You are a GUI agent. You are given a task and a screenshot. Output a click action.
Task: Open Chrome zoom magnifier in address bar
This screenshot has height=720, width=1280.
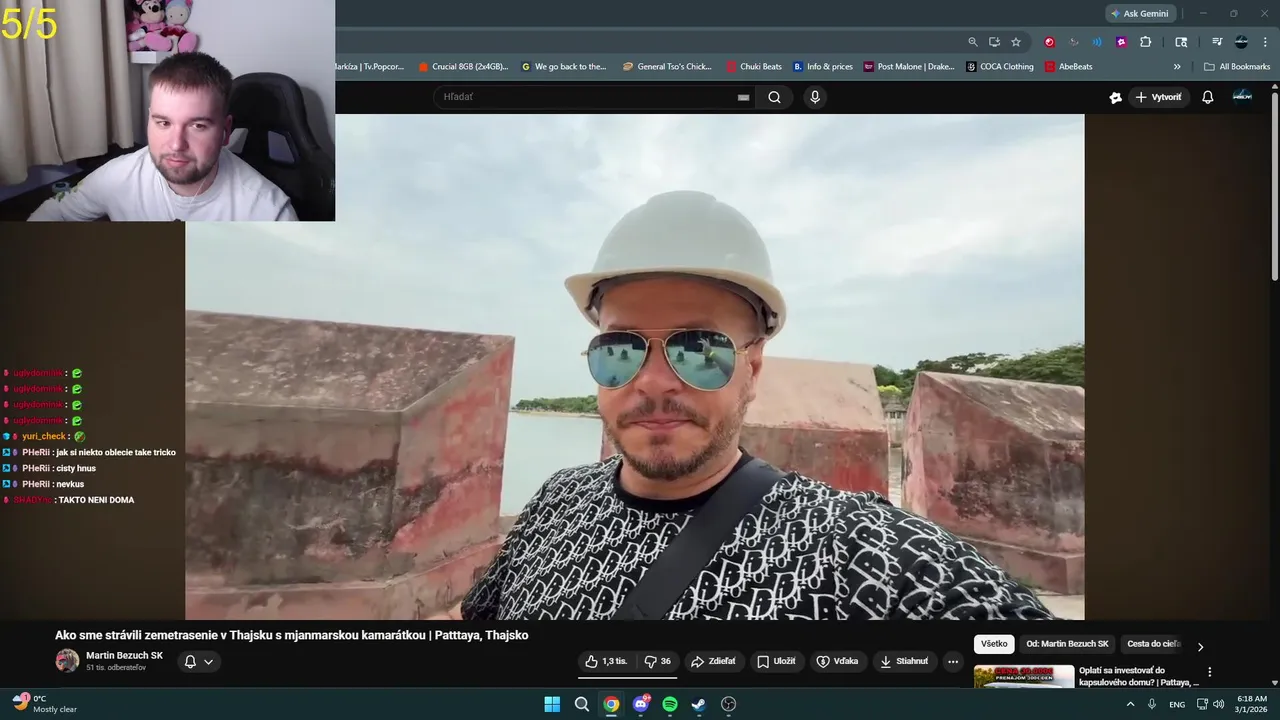tap(972, 42)
